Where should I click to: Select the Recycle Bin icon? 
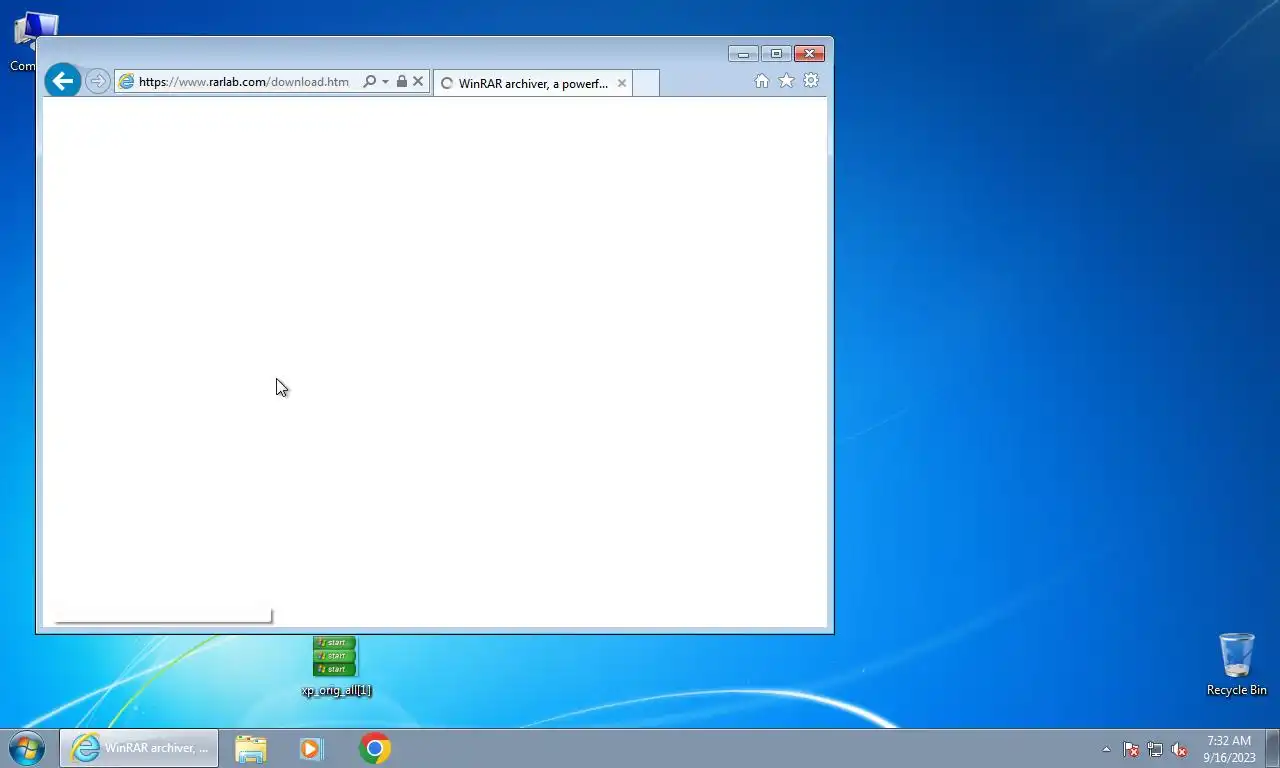click(1236, 664)
